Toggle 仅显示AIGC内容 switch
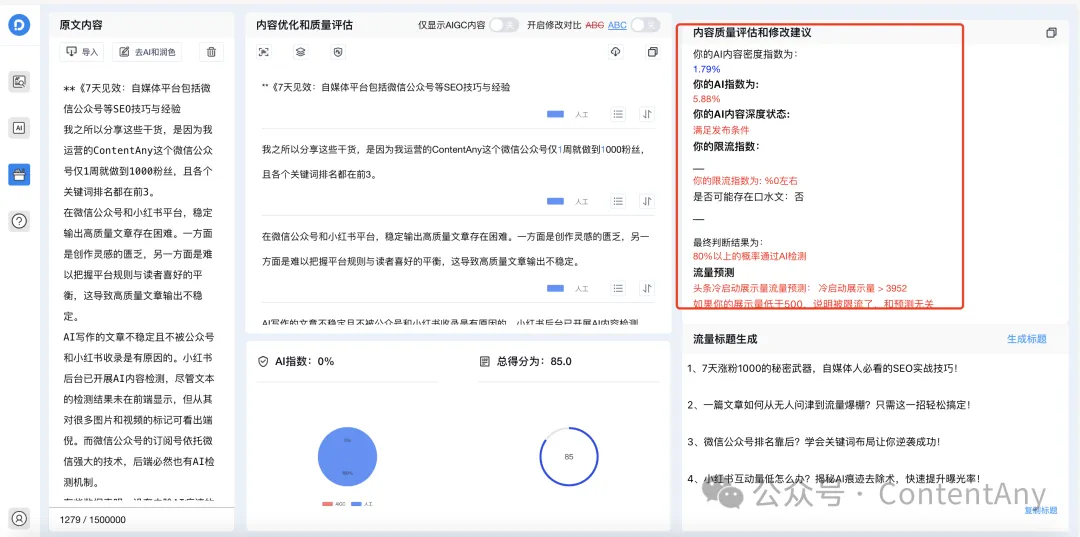The width and height of the screenshot is (1080, 537). click(x=503, y=25)
